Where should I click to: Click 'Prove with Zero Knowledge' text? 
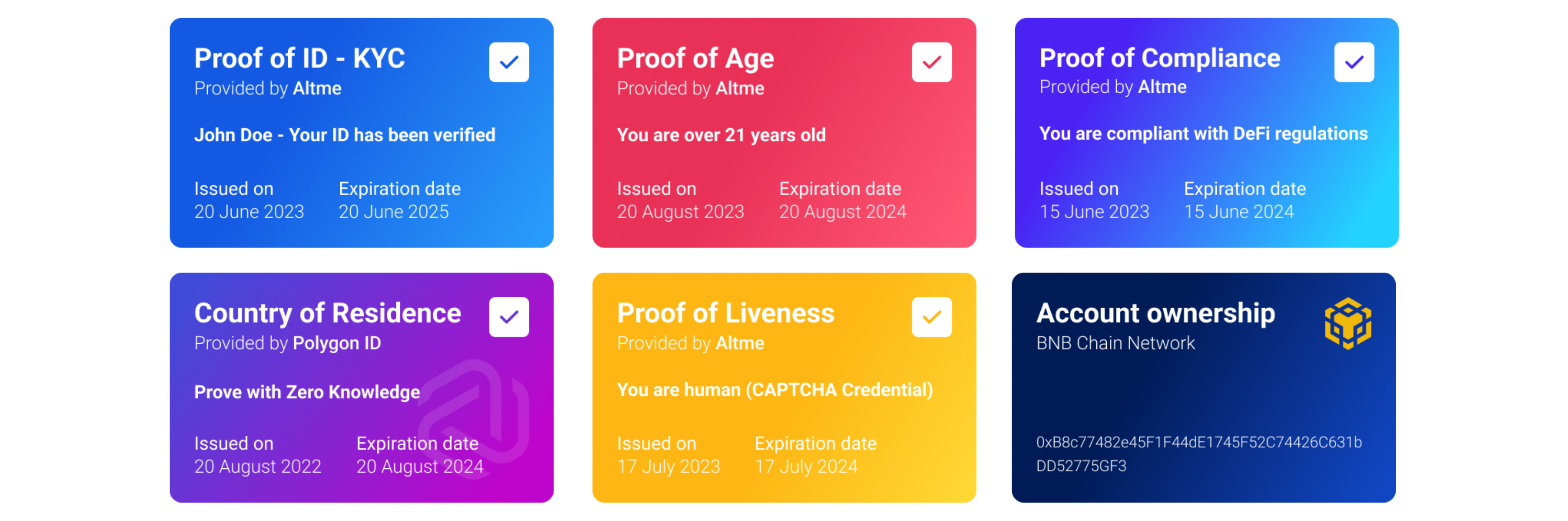click(307, 392)
